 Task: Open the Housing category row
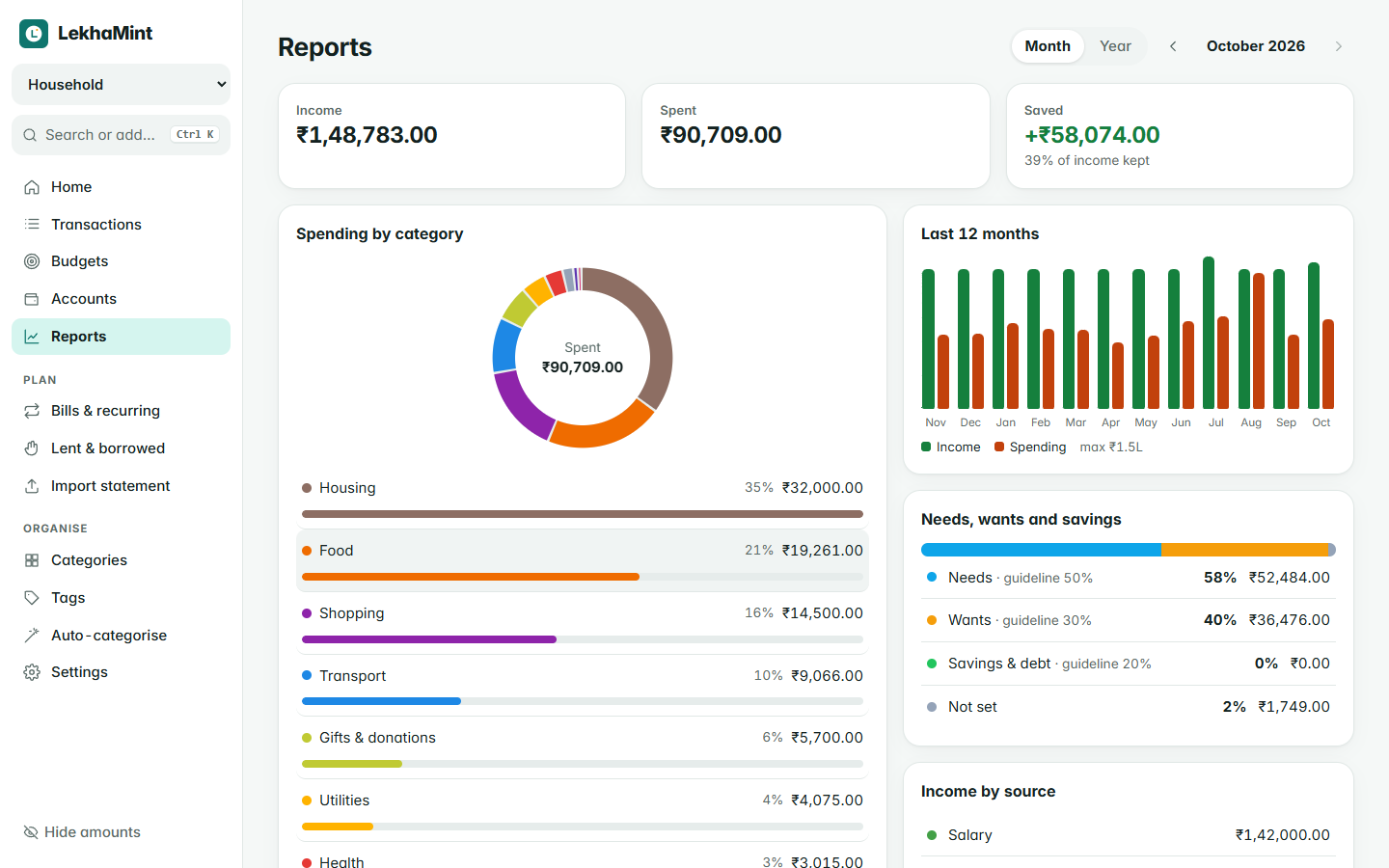pos(583,498)
